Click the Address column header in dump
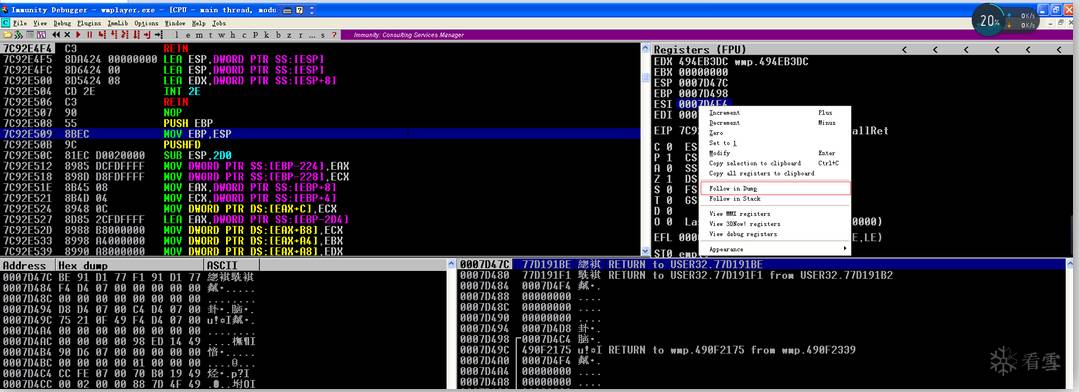This screenshot has height=392, width=1079. [28, 265]
